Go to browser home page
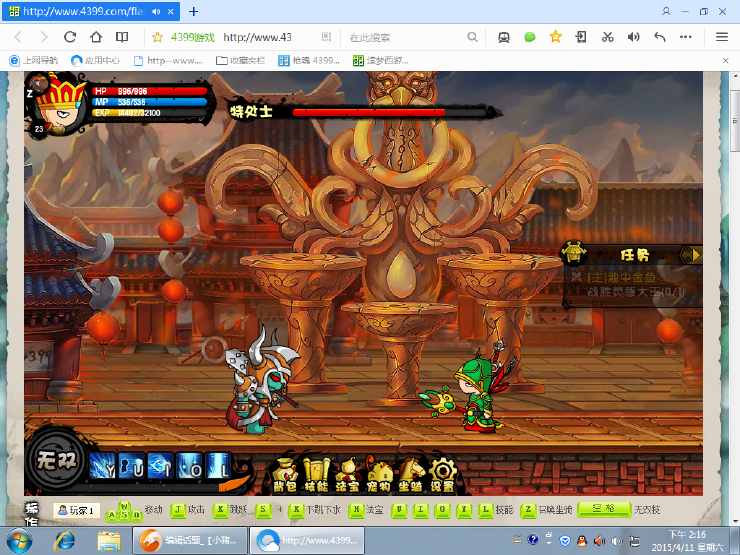The image size is (740, 555). 96,37
